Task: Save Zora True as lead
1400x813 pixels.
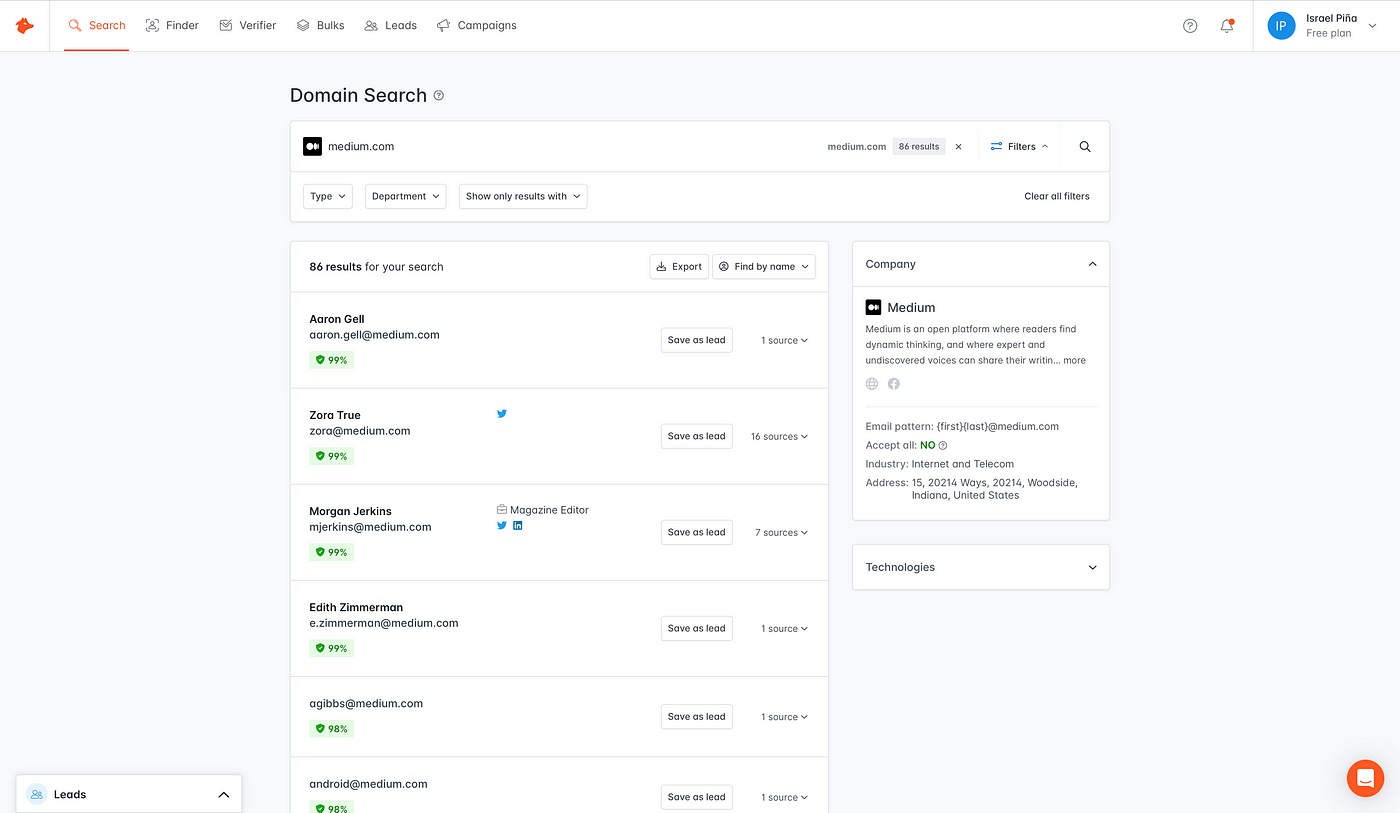Action: (697, 436)
